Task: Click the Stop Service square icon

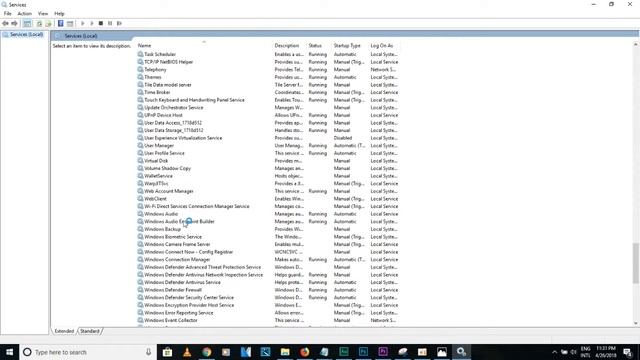Action: point(101,23)
